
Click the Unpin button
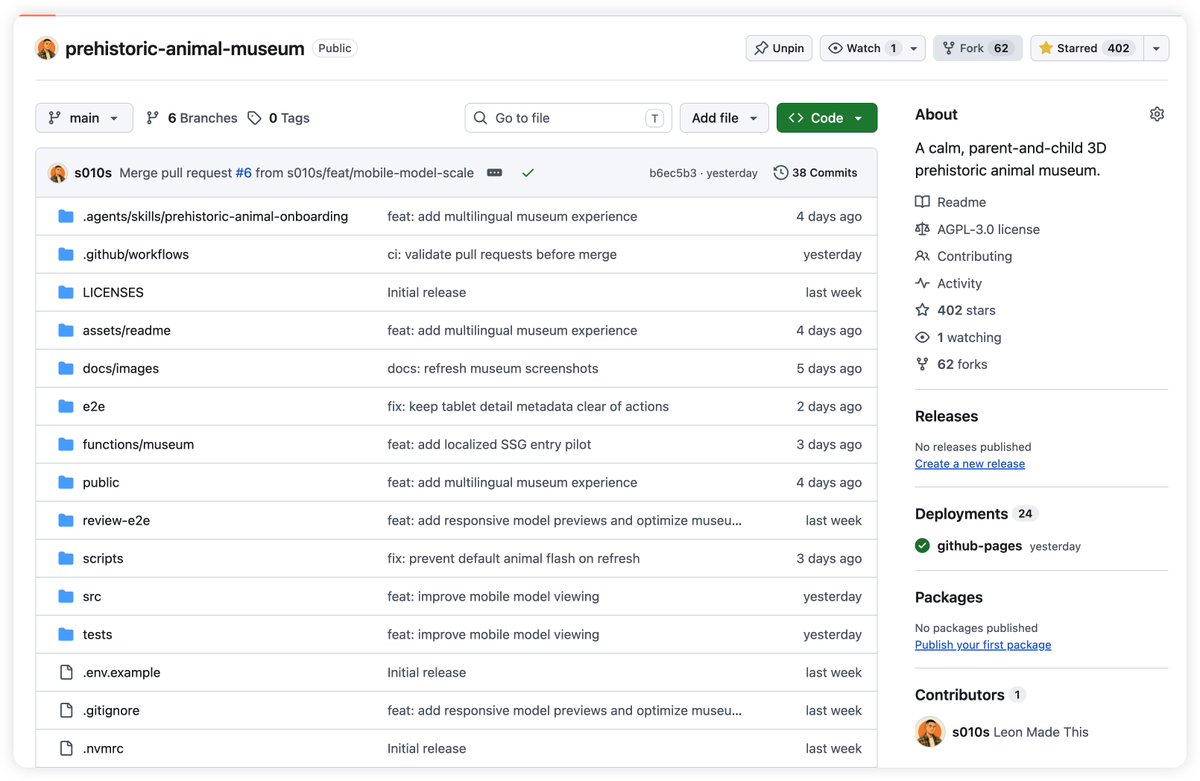[x=779, y=48]
